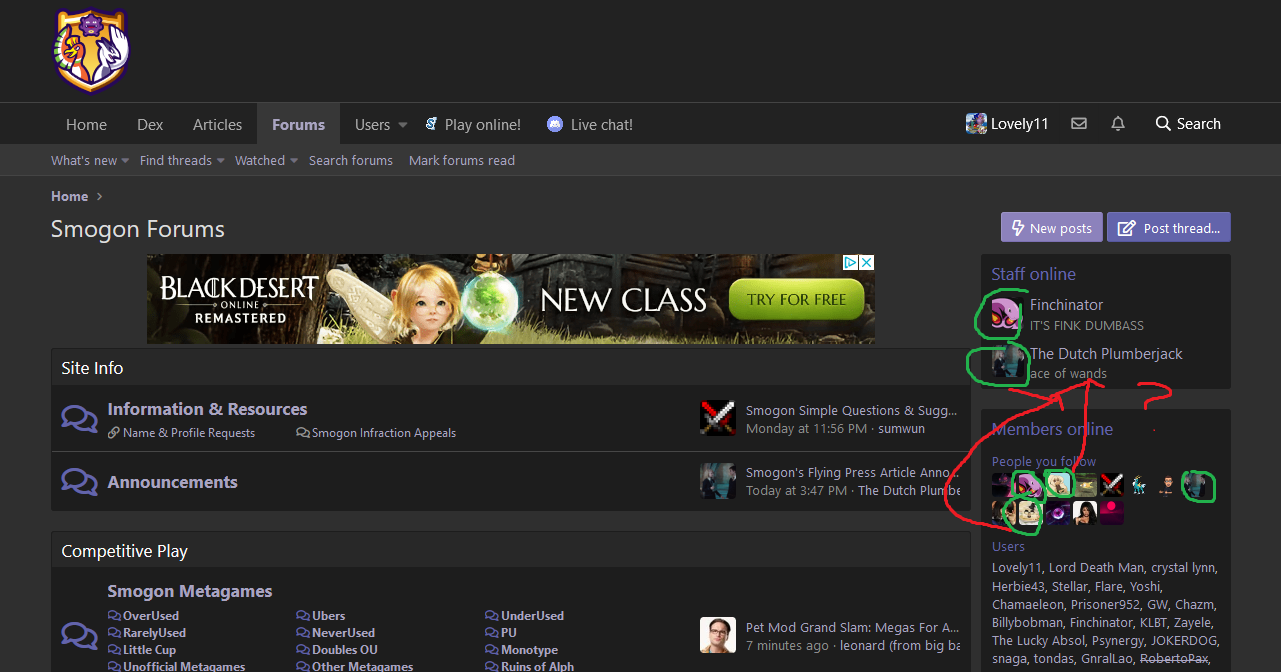Open the Announcements forum title
The width and height of the screenshot is (1281, 672).
[172, 482]
